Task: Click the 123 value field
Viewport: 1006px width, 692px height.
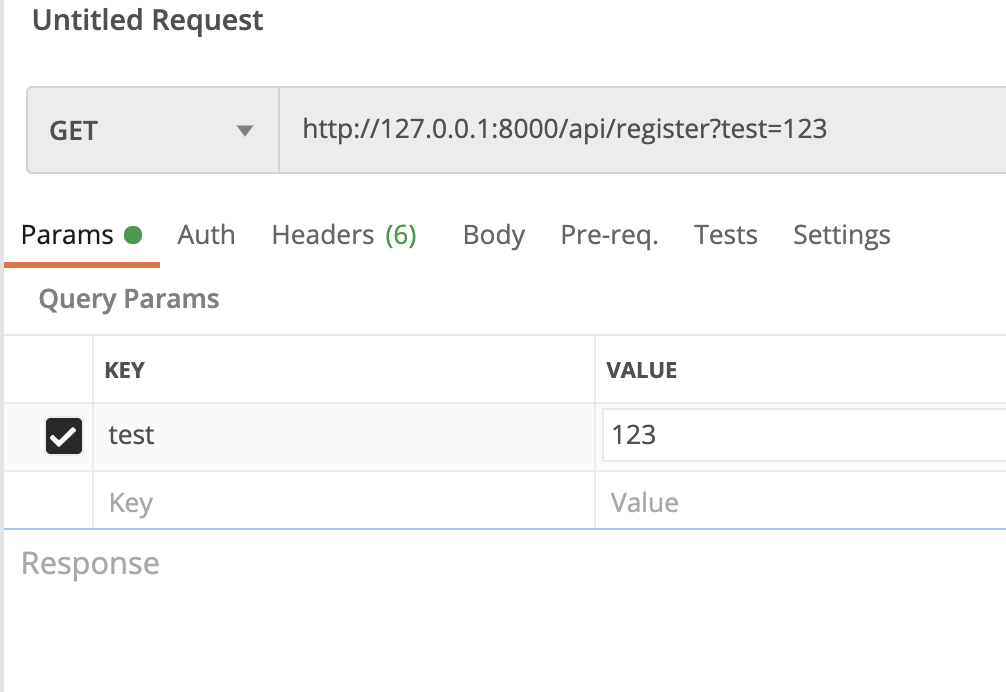Action: pos(800,435)
